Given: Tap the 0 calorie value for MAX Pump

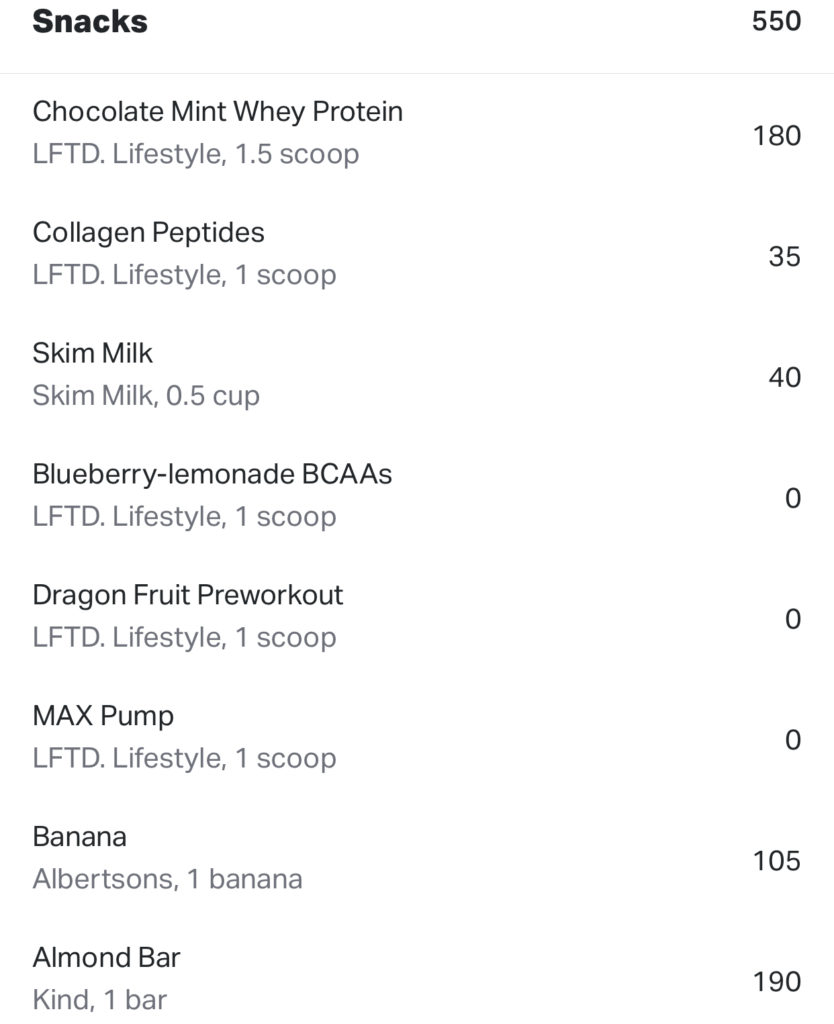Looking at the screenshot, I should pyautogui.click(x=793, y=740).
